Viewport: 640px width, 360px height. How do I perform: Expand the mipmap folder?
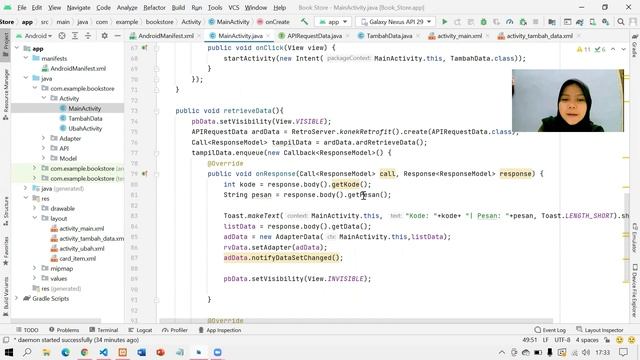[35, 268]
